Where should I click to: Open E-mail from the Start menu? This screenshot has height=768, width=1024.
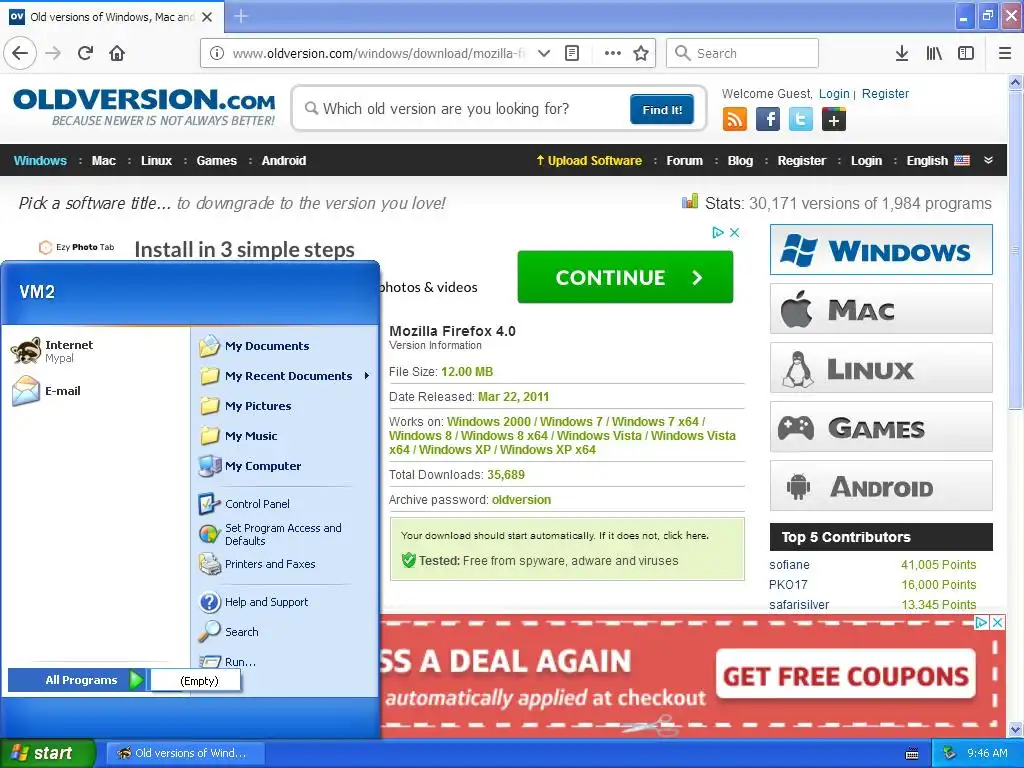[46, 391]
